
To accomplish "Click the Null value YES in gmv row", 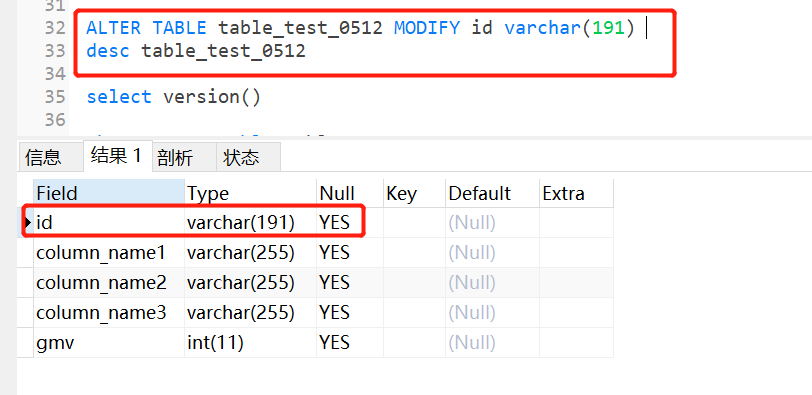I will coord(350,343).
